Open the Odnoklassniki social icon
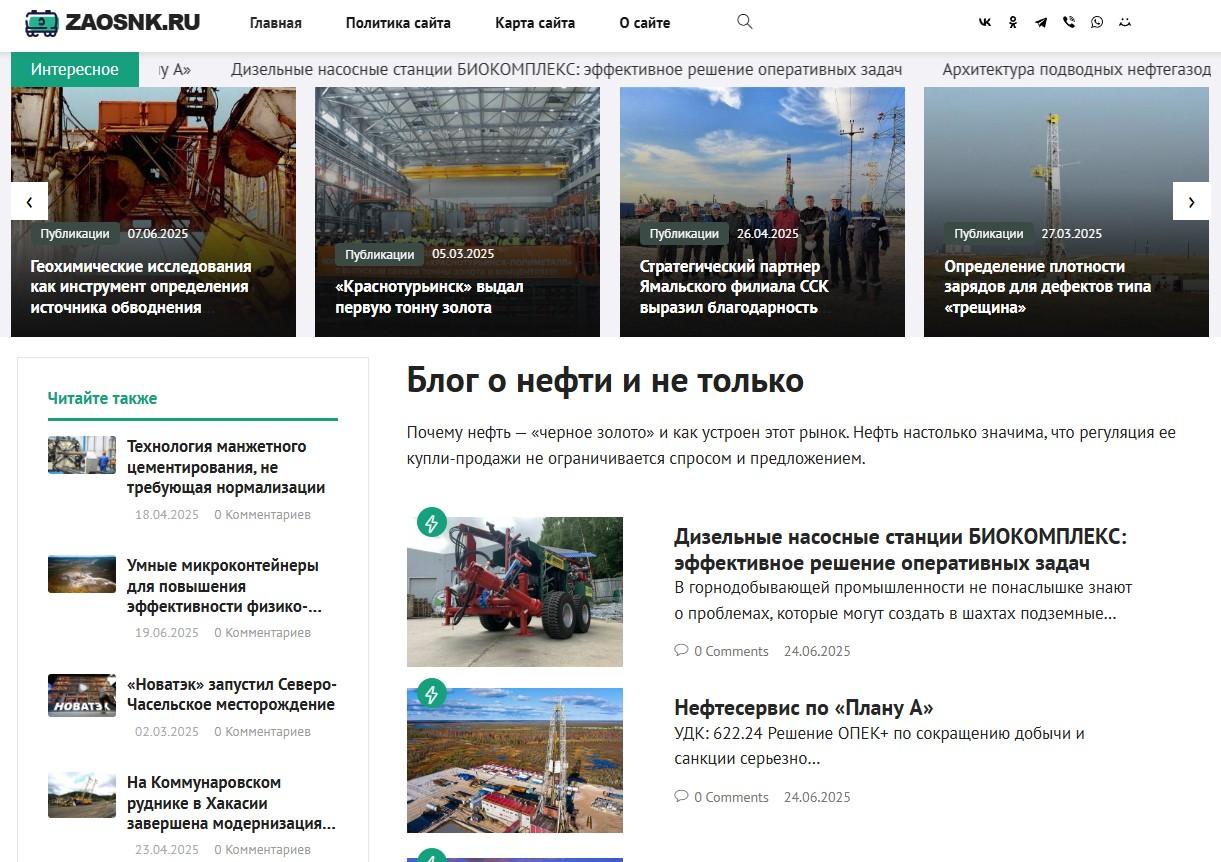Viewport: 1221px width, 862px height. coord(1013,22)
